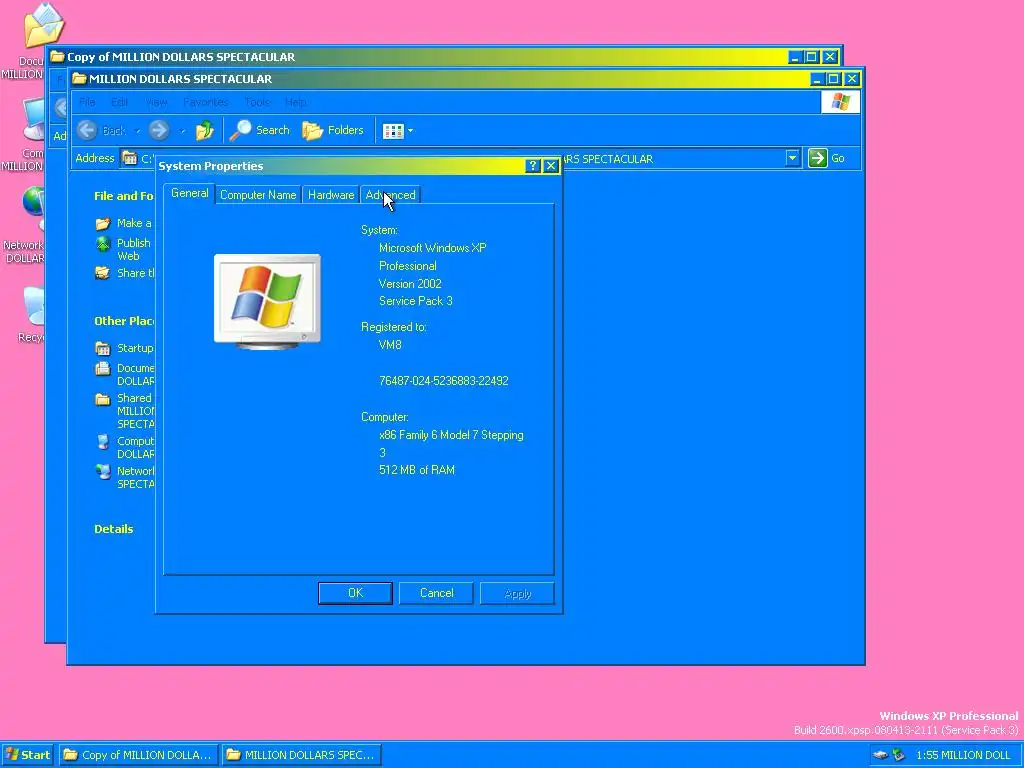Open Shared folder link under Other Places

pos(135,411)
